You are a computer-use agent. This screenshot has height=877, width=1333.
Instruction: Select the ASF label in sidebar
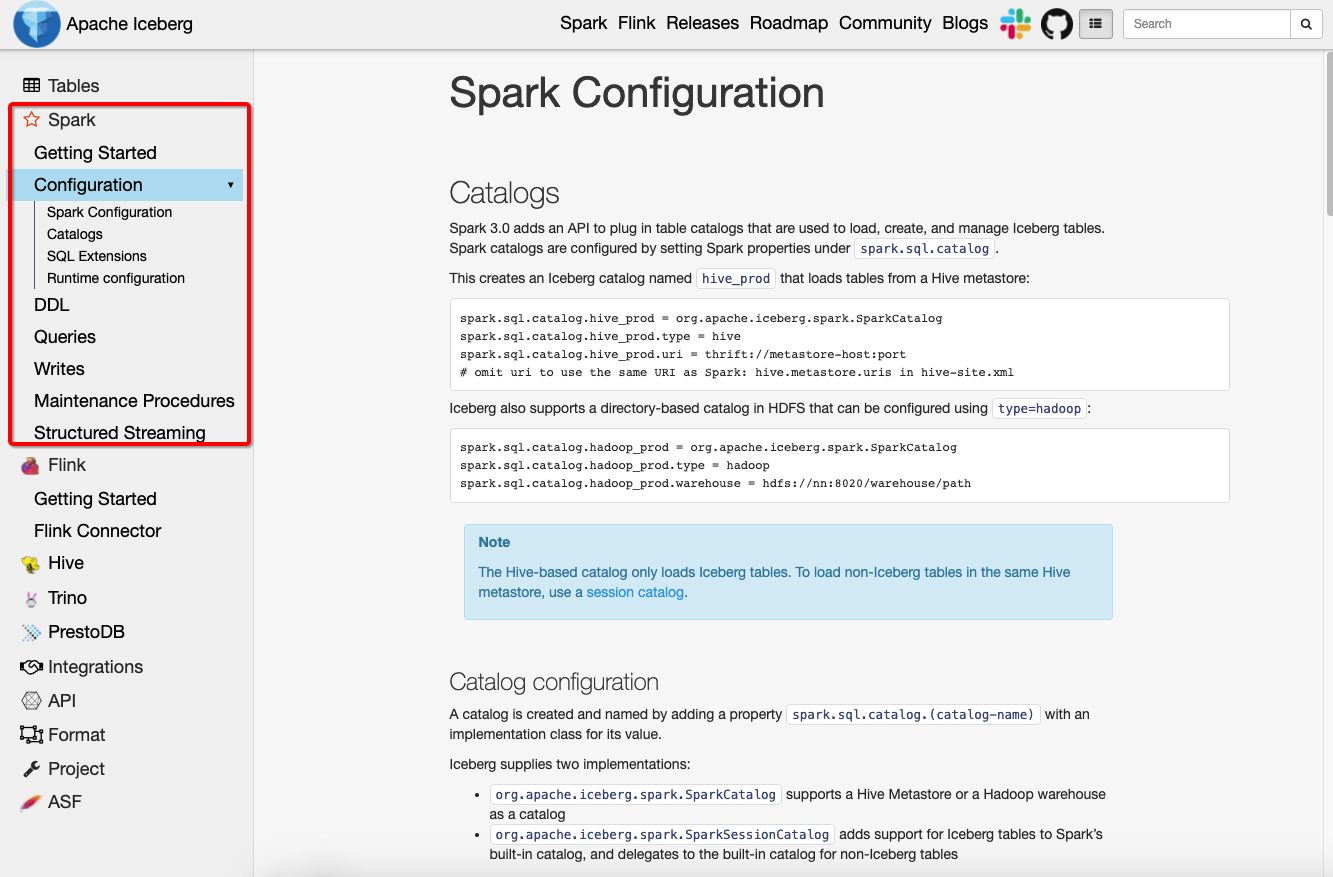pos(65,802)
